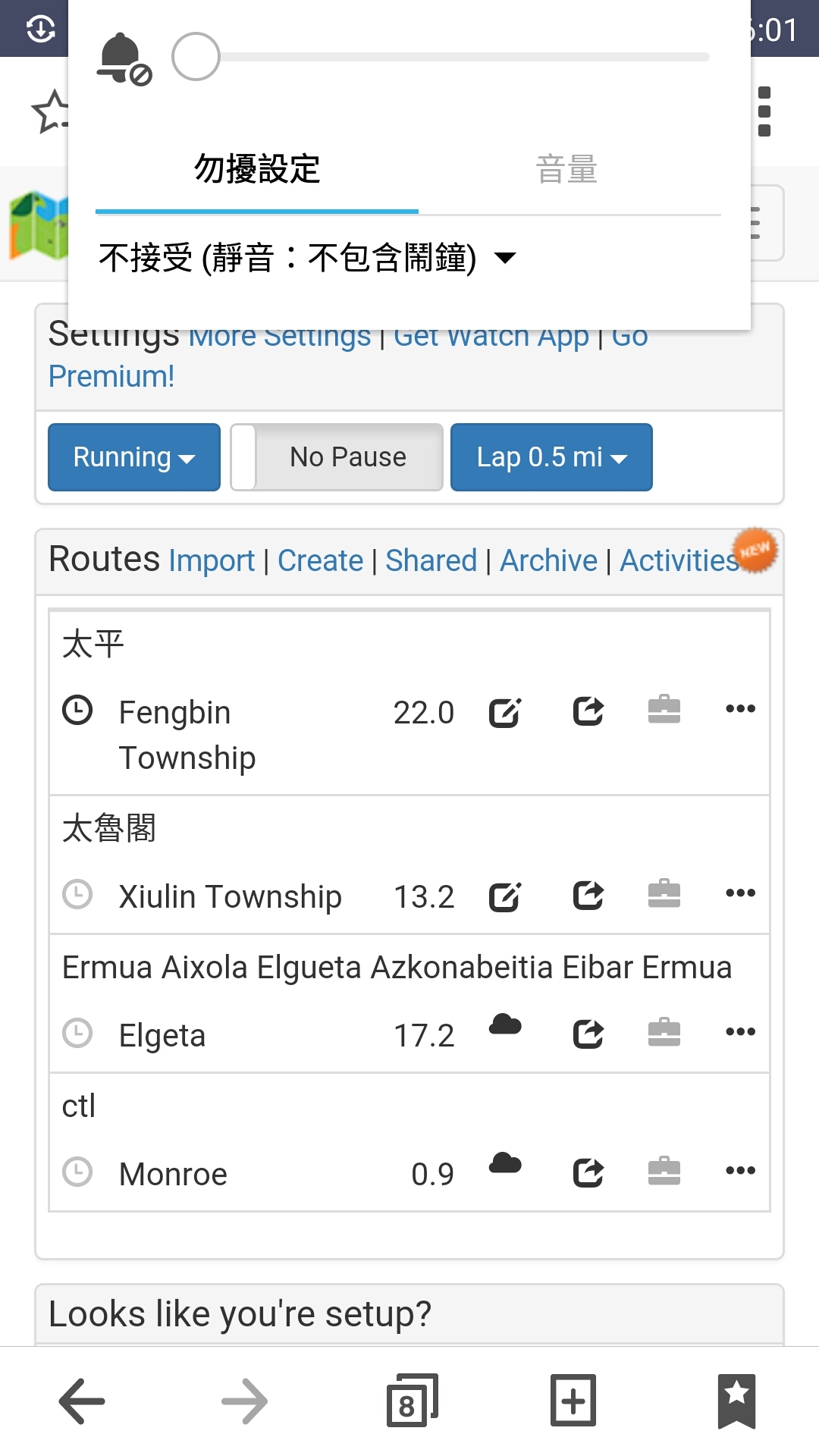The height and width of the screenshot is (1456, 819).
Task: Follow the Go Premium! link
Action: (x=111, y=376)
